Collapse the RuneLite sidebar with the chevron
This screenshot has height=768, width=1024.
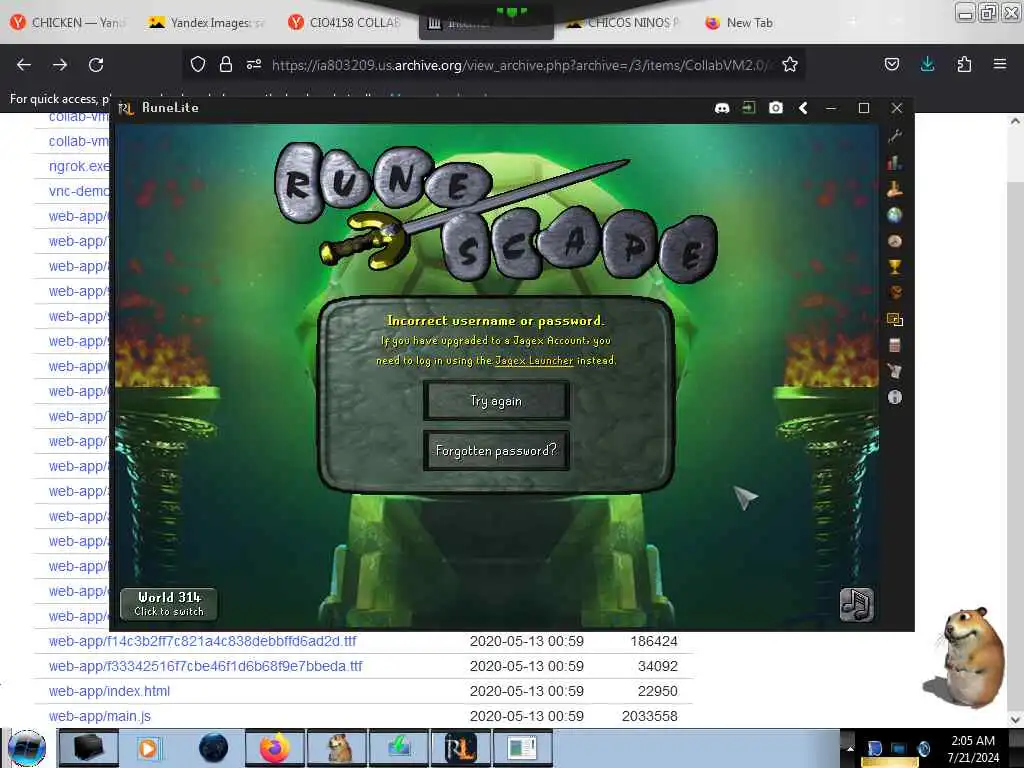click(803, 108)
